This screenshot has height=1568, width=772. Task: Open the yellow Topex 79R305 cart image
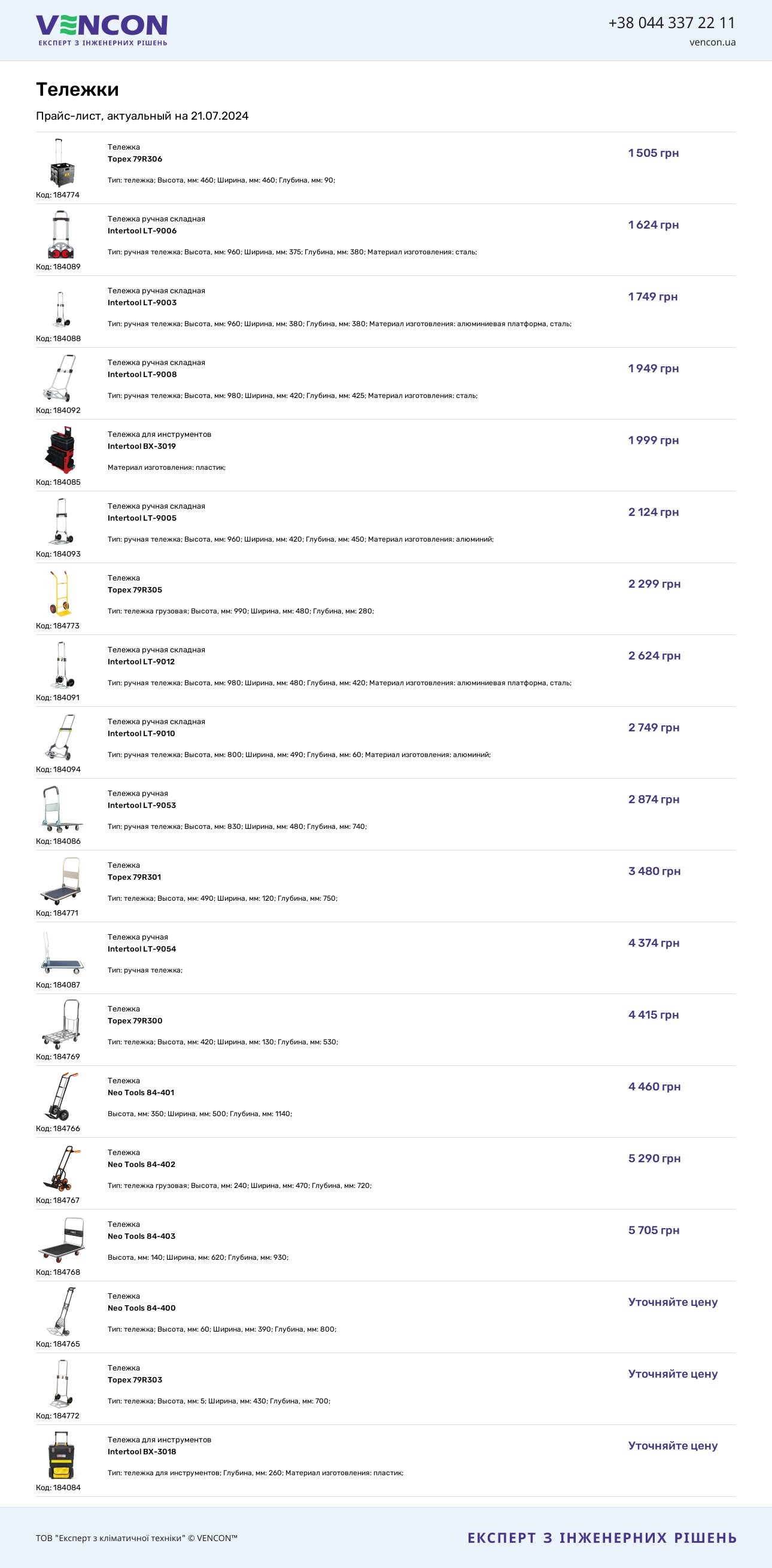click(x=61, y=594)
